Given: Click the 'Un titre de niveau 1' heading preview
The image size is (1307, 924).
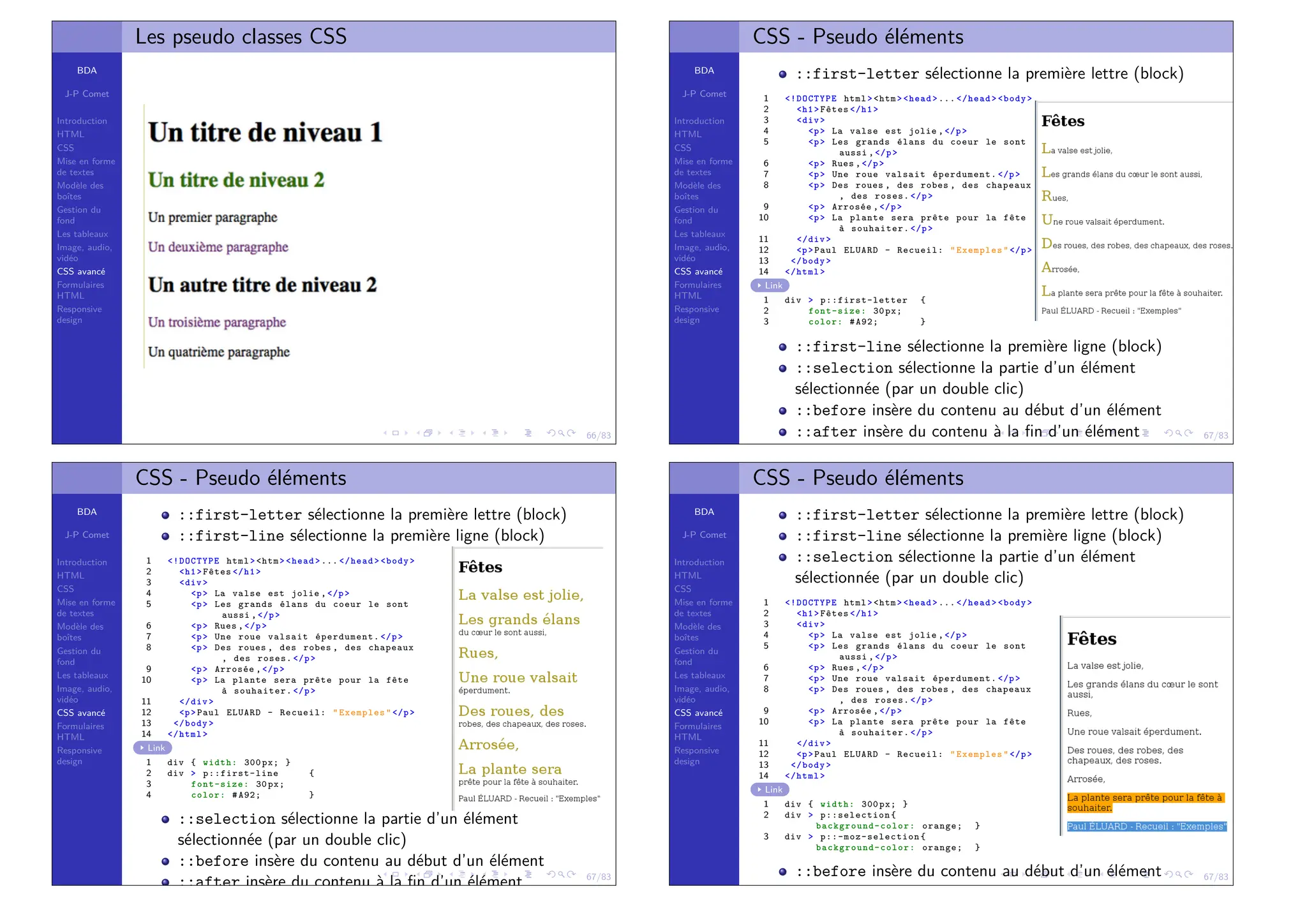Looking at the screenshot, I should 265,133.
